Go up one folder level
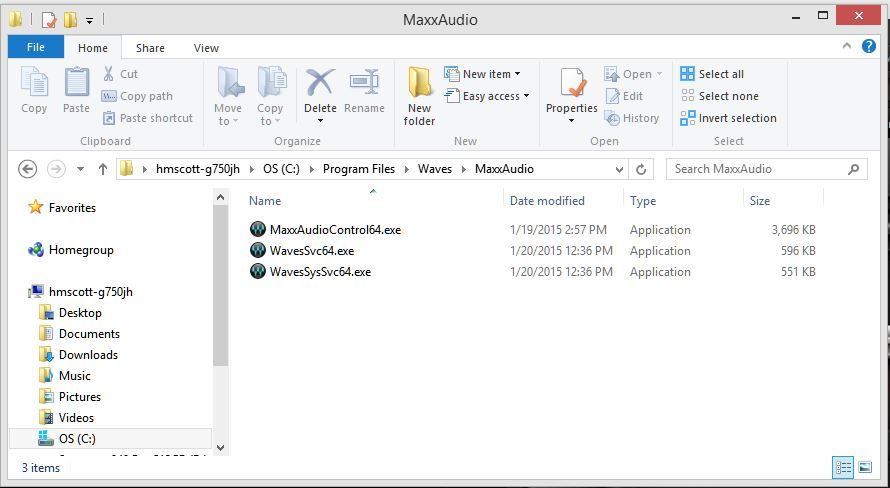 pos(103,169)
